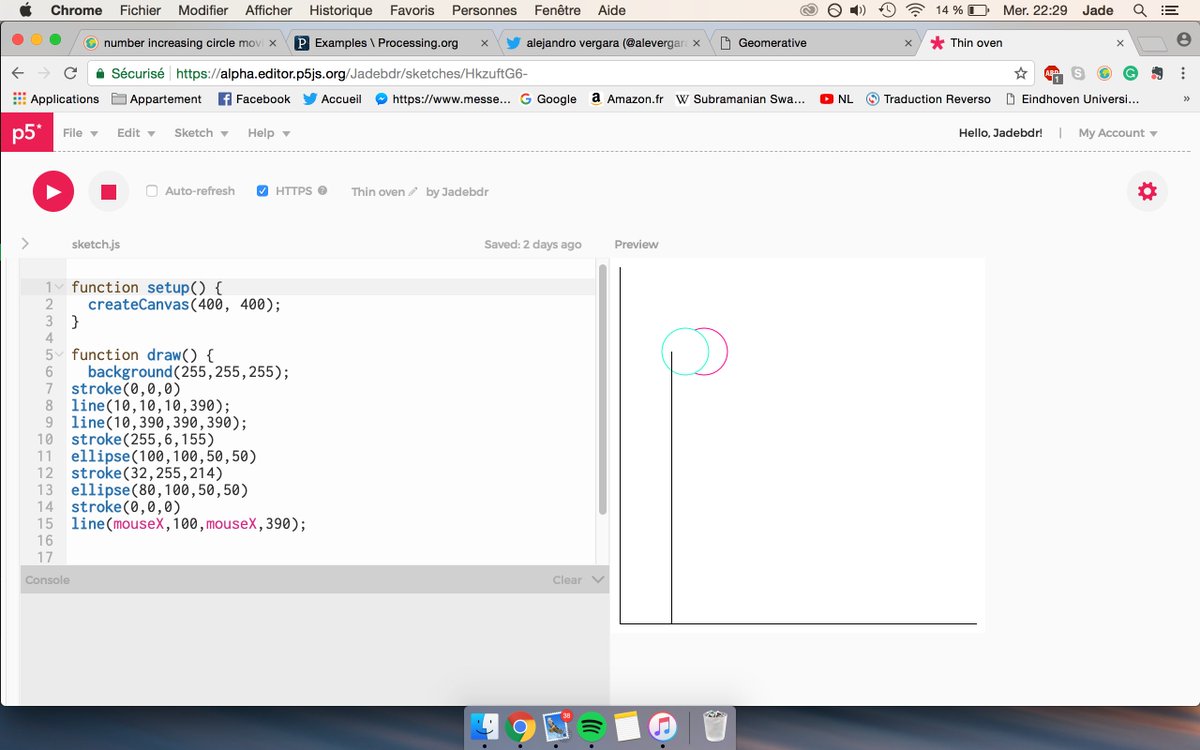Collapse the Console with its chevron
Viewport: 1200px width, 750px height.
[x=598, y=579]
